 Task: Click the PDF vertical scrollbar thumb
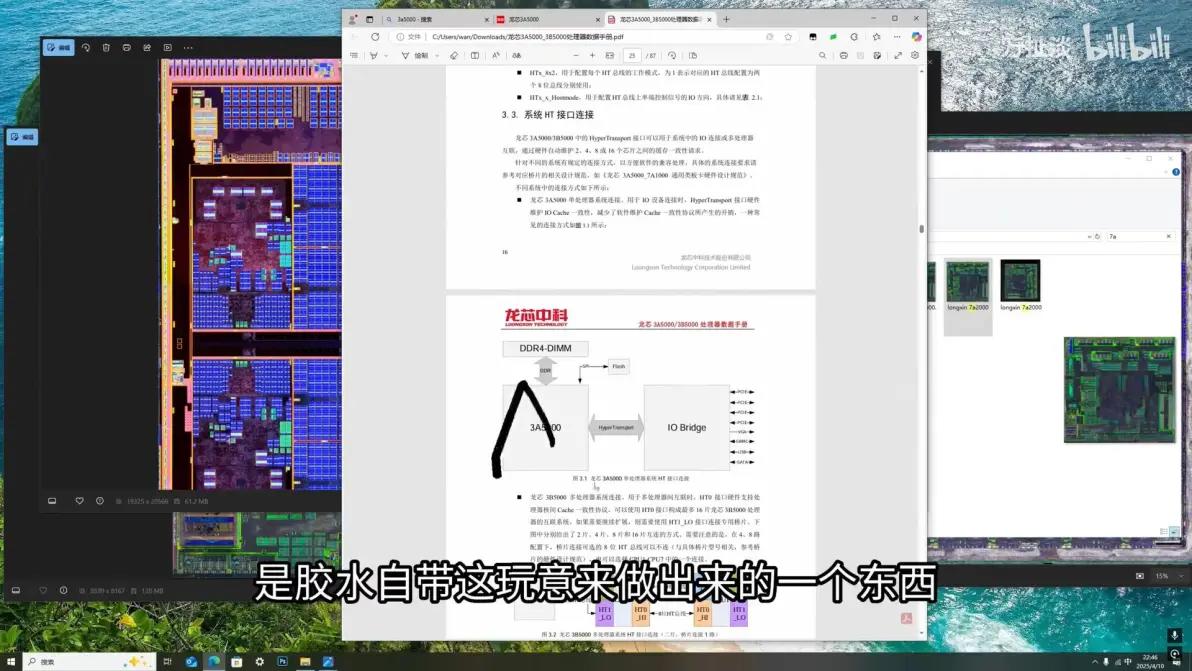(x=922, y=228)
